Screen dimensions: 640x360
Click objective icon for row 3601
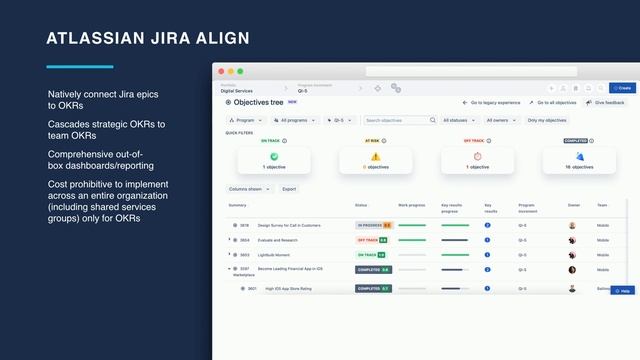pos(243,289)
